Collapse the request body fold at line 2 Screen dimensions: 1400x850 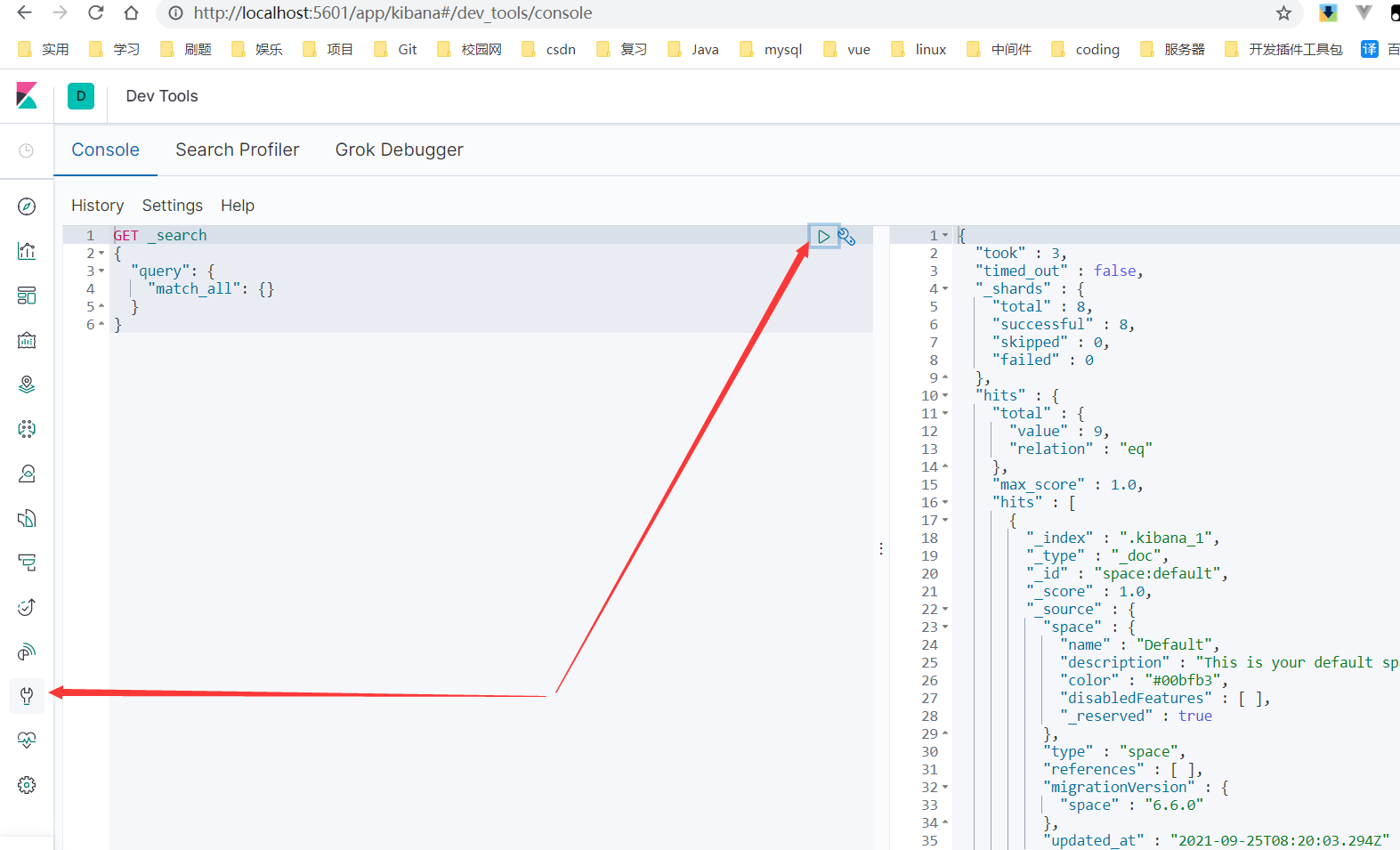coord(101,254)
